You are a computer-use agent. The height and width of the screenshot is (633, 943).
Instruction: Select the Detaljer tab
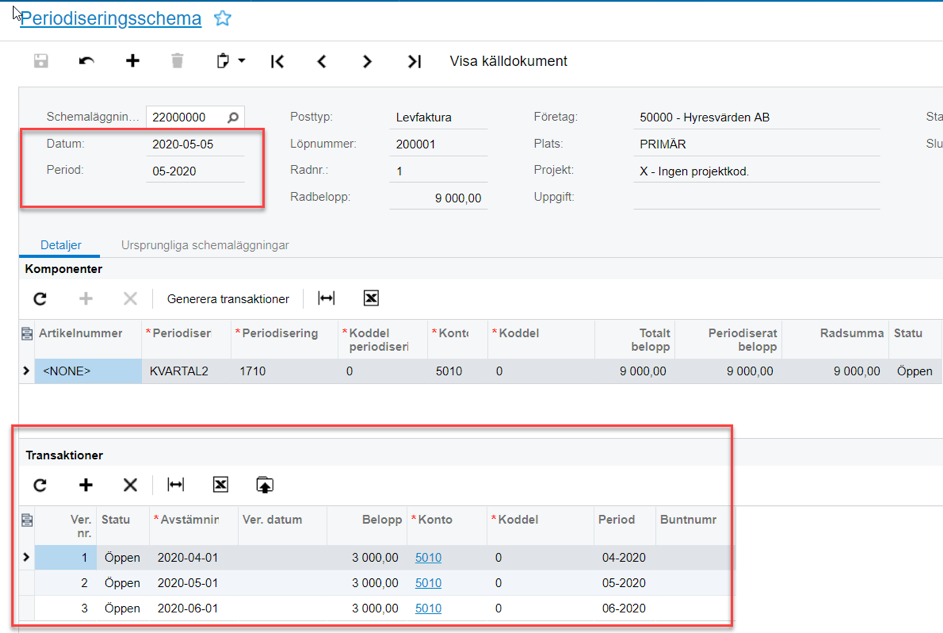(61, 245)
